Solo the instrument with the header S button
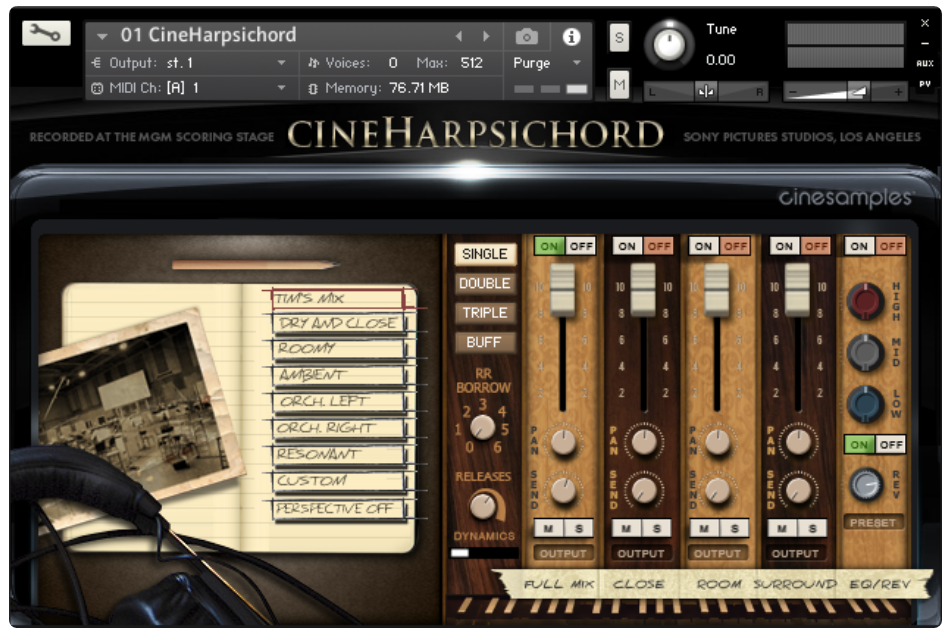949x635 pixels. click(x=619, y=38)
